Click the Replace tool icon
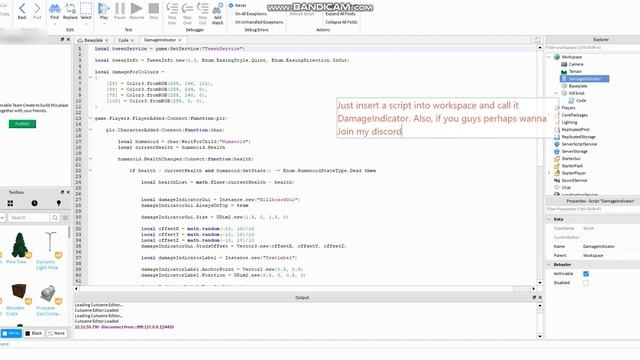 click(x=70, y=11)
